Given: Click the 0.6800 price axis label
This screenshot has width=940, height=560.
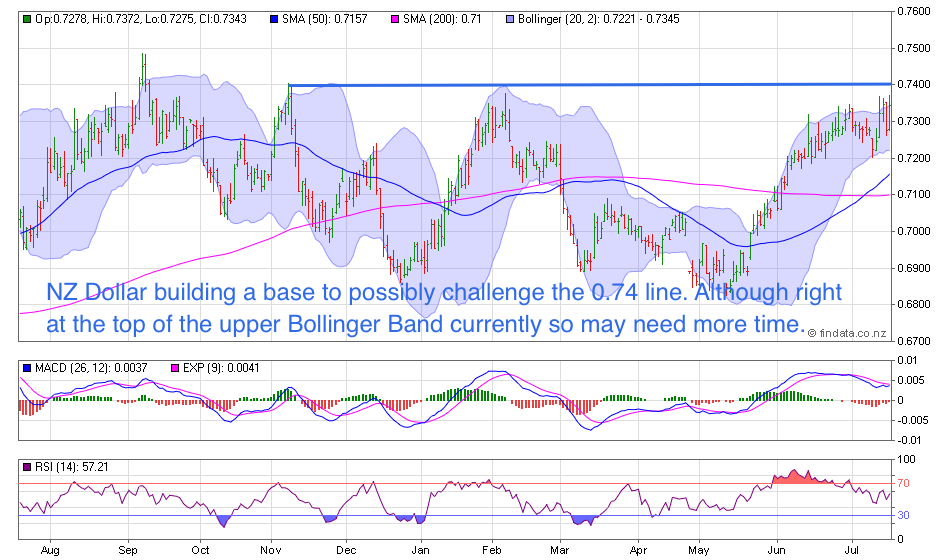Looking at the screenshot, I should tap(914, 305).
